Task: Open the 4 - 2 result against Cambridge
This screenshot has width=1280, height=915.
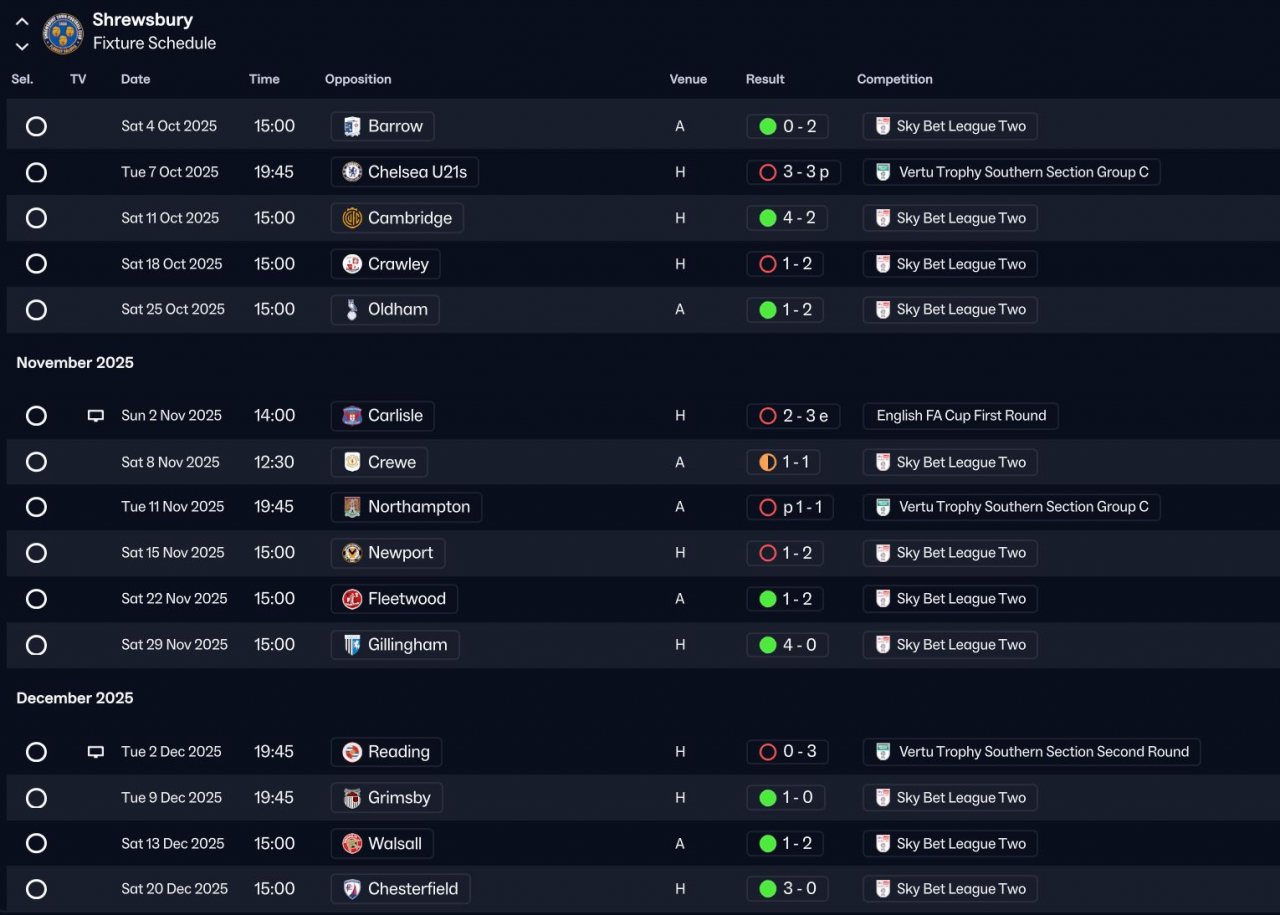Action: 787,218
